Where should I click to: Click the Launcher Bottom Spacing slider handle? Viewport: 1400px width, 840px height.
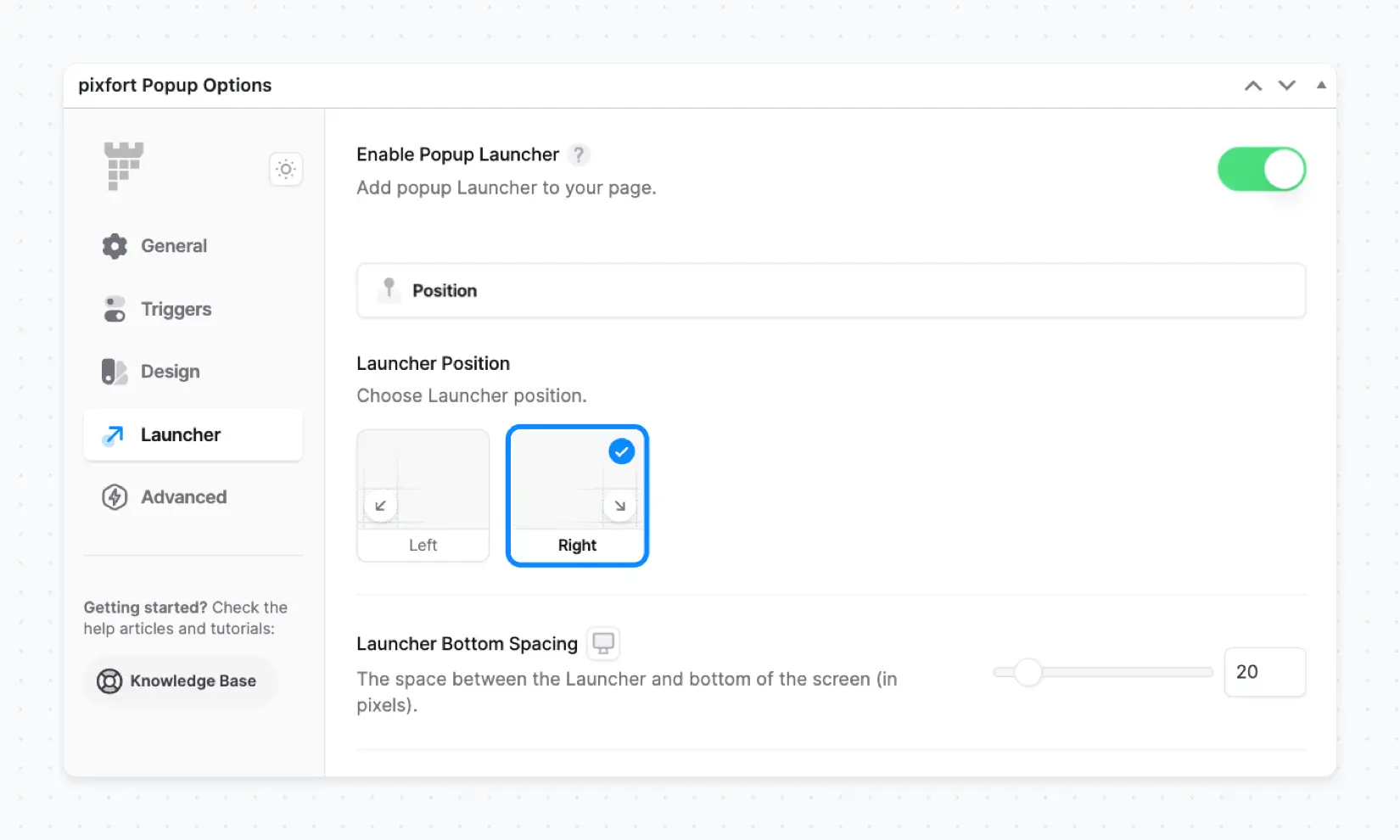coord(1028,672)
